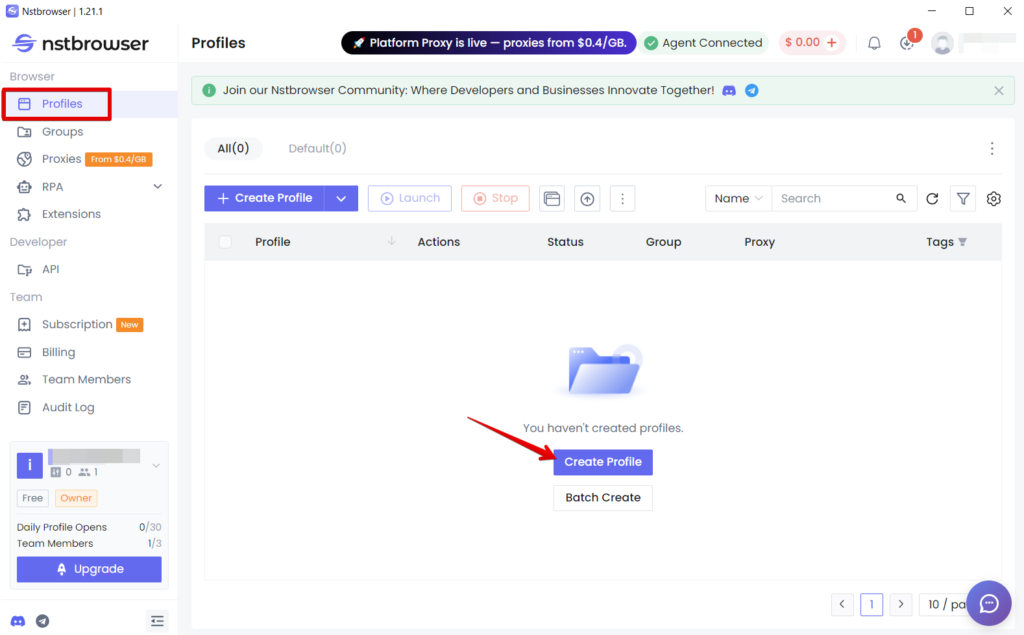Click the center Create Profile button
The image size is (1024, 635).
click(603, 462)
